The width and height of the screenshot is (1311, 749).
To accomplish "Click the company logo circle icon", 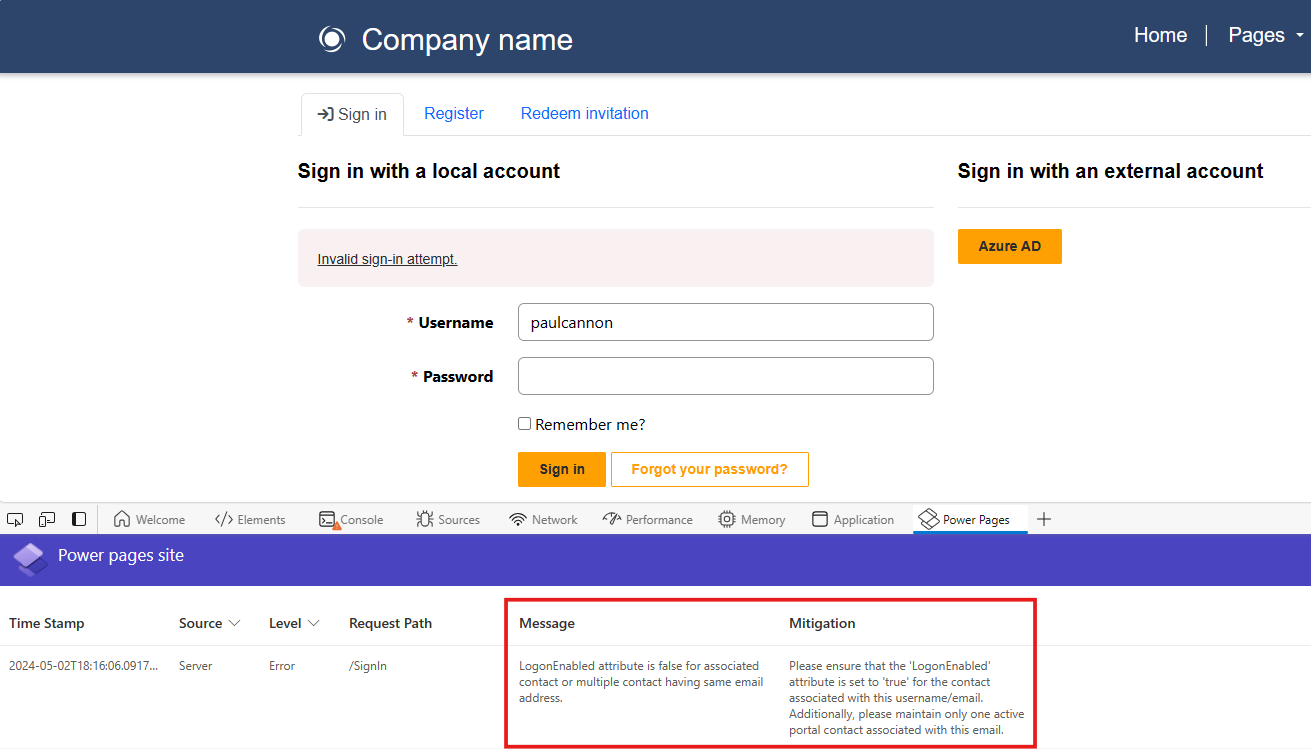I will [x=331, y=39].
